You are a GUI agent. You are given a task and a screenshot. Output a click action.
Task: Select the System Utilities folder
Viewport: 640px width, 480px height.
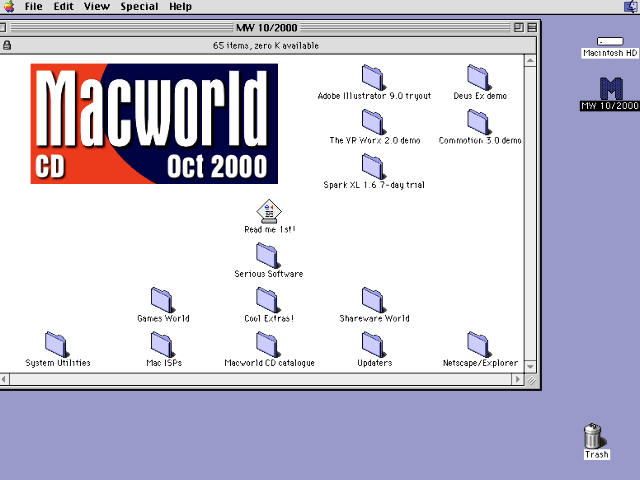[56, 344]
